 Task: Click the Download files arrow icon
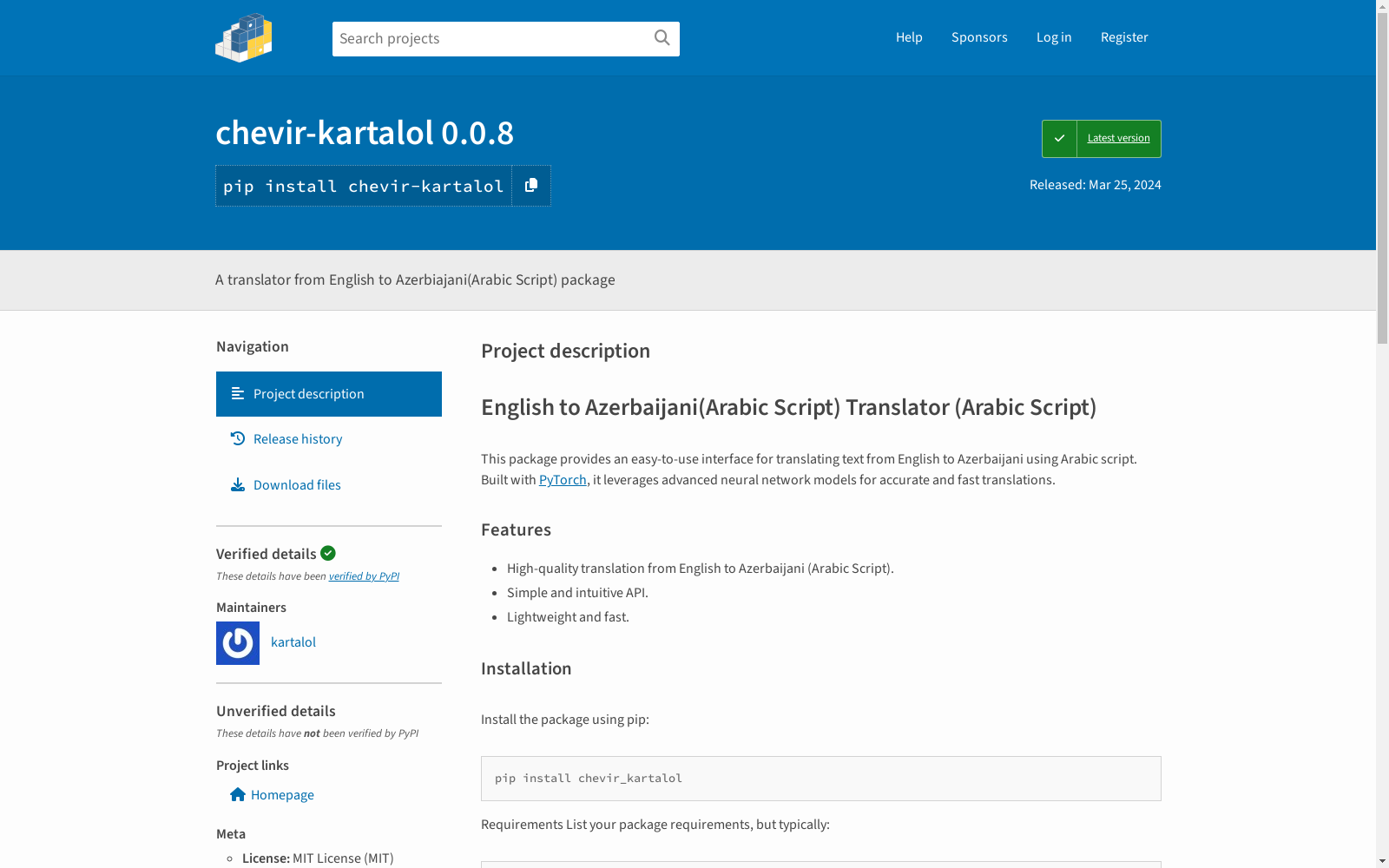pyautogui.click(x=238, y=484)
